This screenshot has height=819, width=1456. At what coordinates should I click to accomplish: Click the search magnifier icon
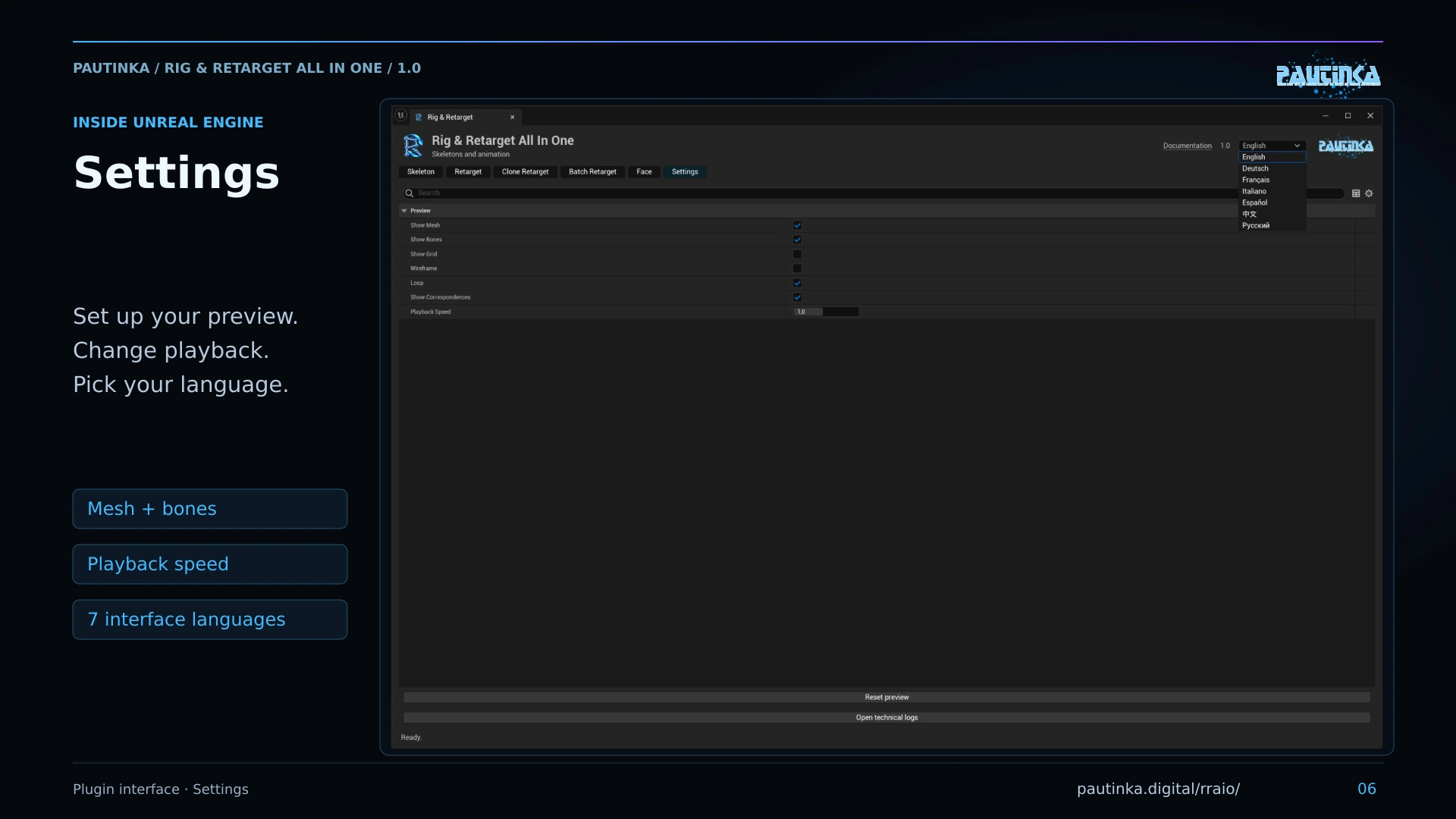pos(409,193)
